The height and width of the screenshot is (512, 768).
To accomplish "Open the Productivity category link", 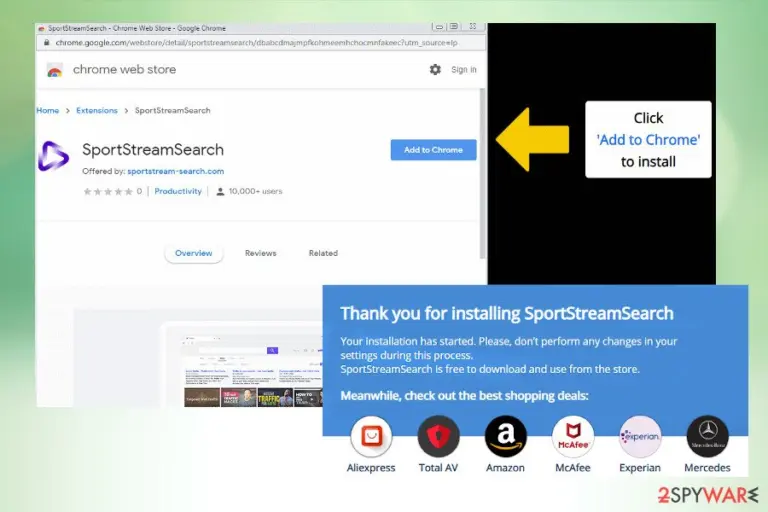I will [x=178, y=191].
